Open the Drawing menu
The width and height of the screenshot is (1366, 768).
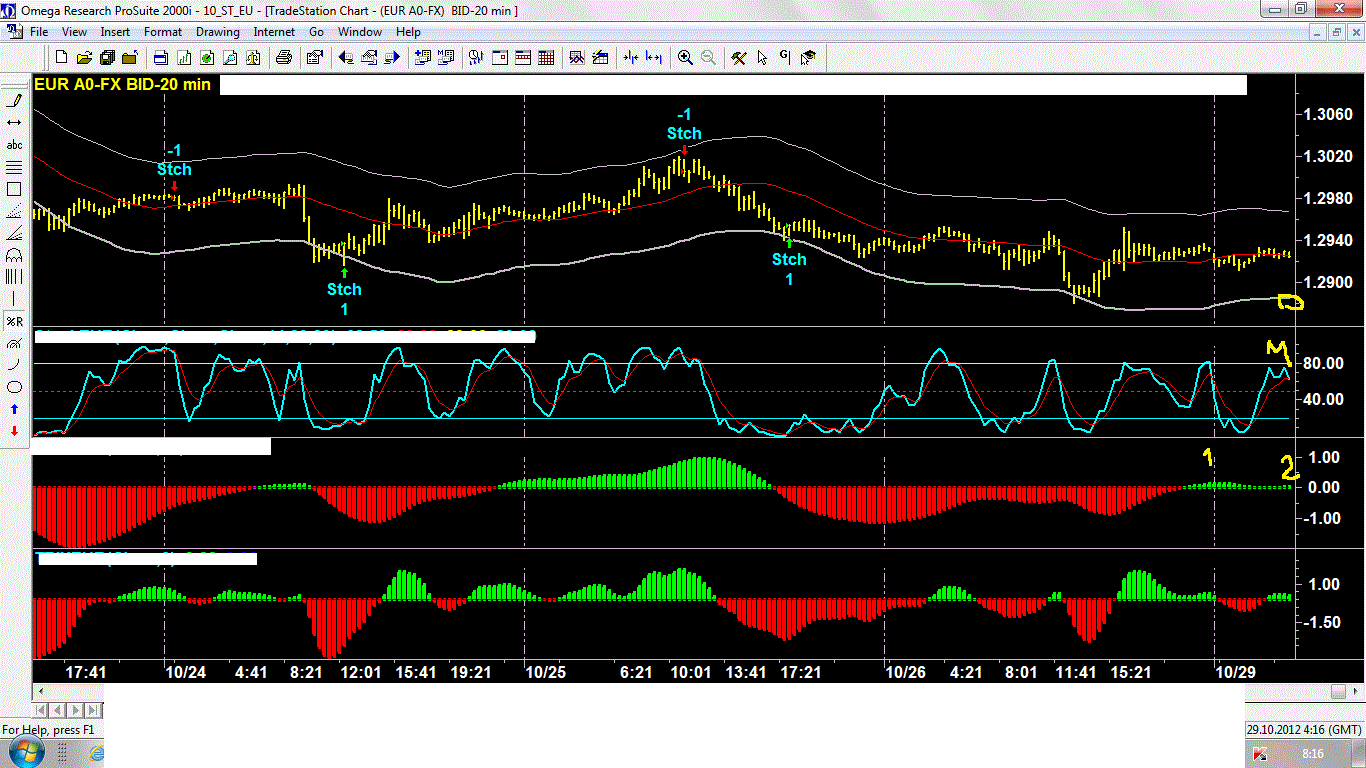[x=217, y=32]
